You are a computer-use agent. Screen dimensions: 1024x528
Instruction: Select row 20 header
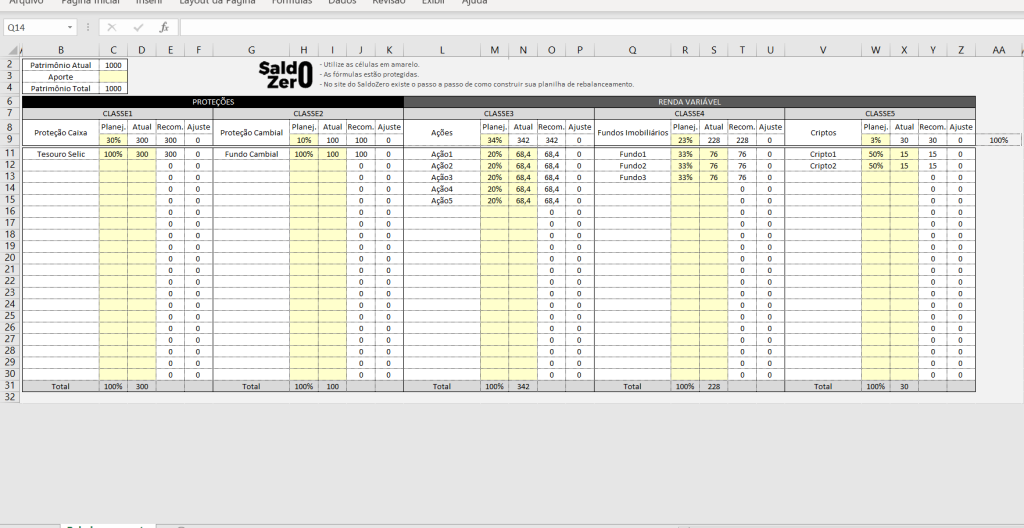[x=10, y=258]
